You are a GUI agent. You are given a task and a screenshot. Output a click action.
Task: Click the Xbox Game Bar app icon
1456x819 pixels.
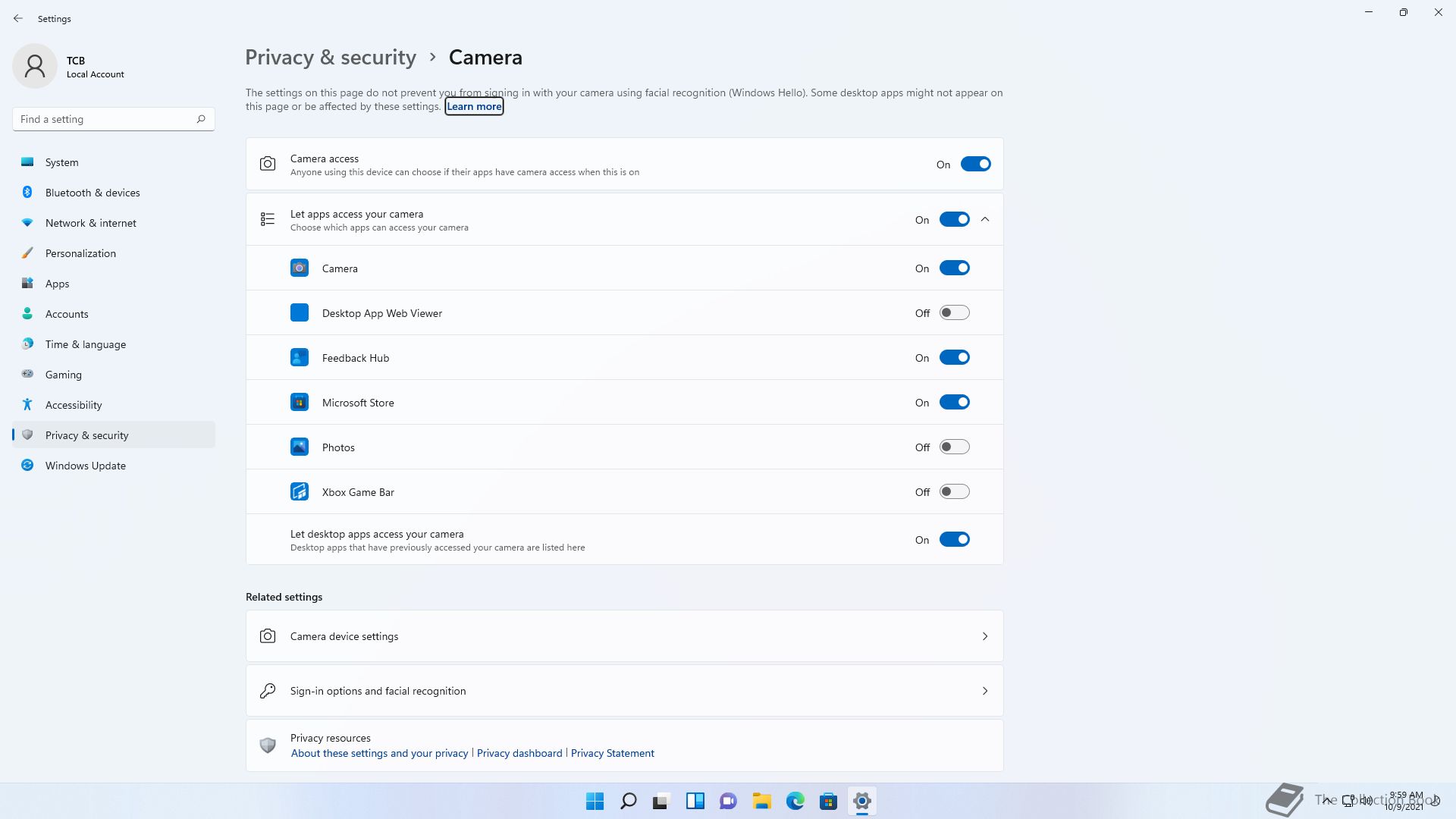[300, 492]
